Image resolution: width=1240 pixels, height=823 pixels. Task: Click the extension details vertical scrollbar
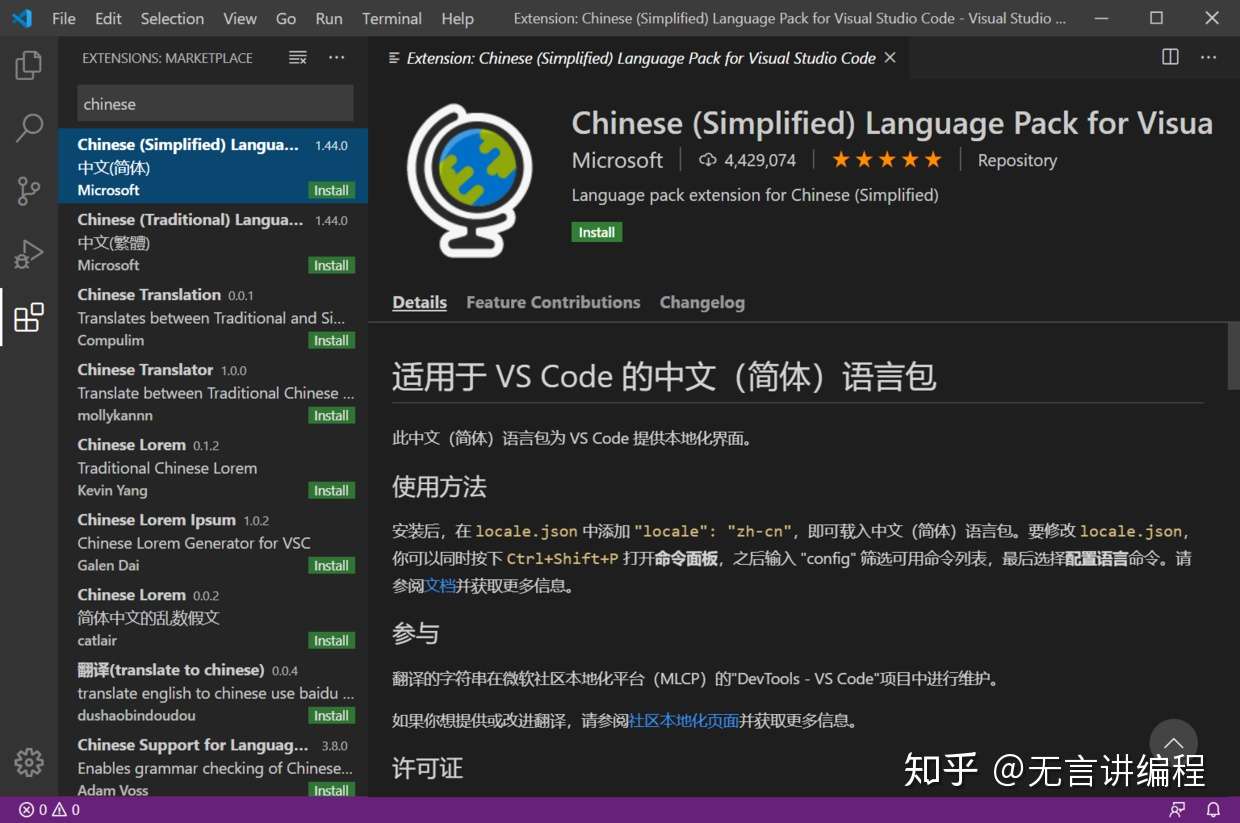click(x=1233, y=356)
